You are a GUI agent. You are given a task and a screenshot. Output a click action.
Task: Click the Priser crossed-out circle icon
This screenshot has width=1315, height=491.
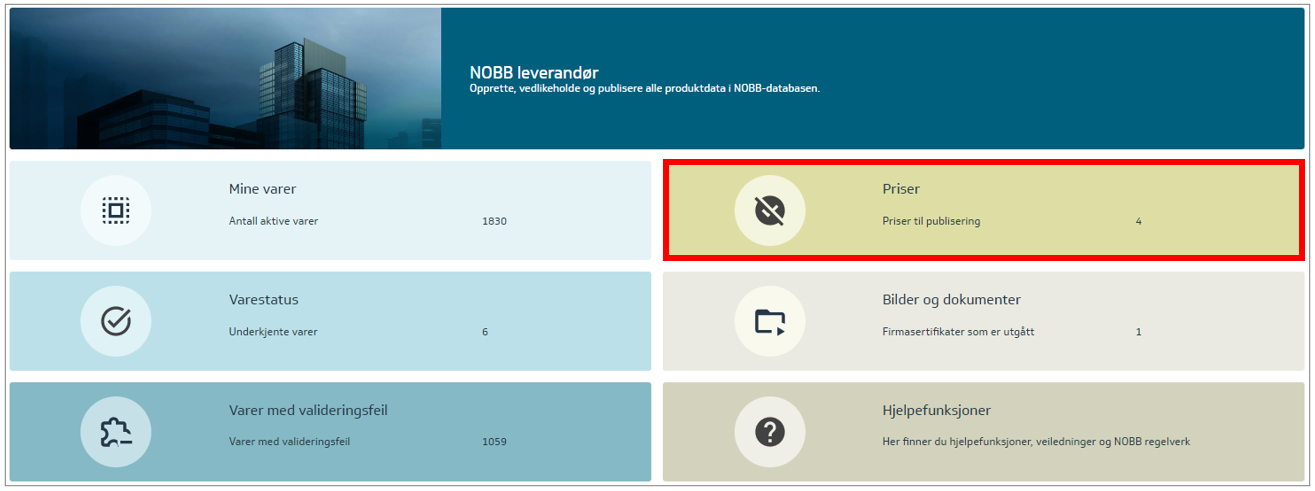pos(769,210)
